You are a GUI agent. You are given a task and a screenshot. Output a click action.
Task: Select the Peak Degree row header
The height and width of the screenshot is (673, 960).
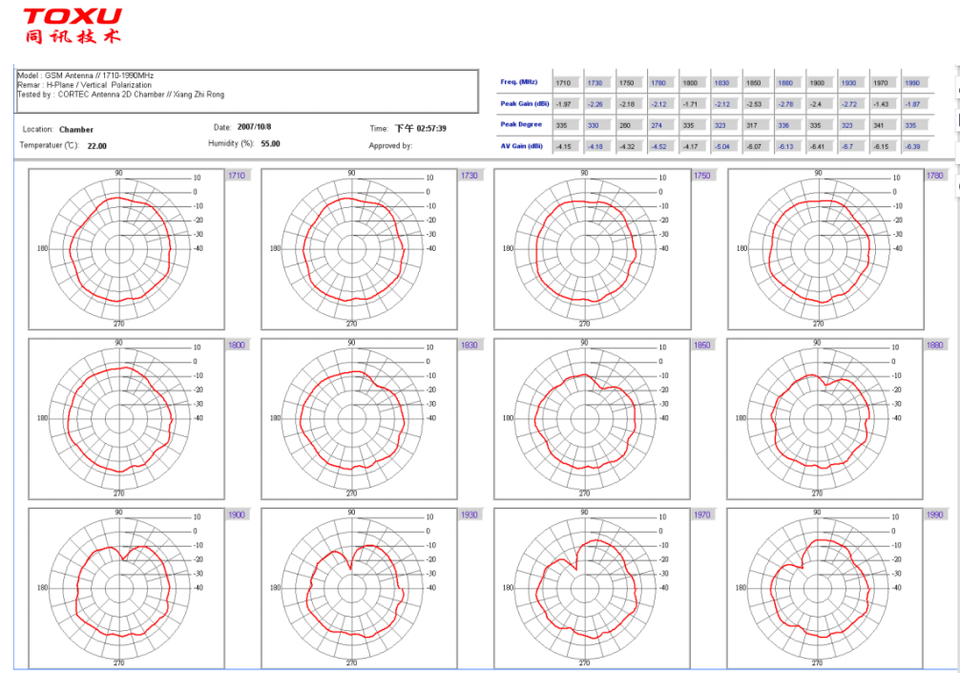pyautogui.click(x=521, y=124)
